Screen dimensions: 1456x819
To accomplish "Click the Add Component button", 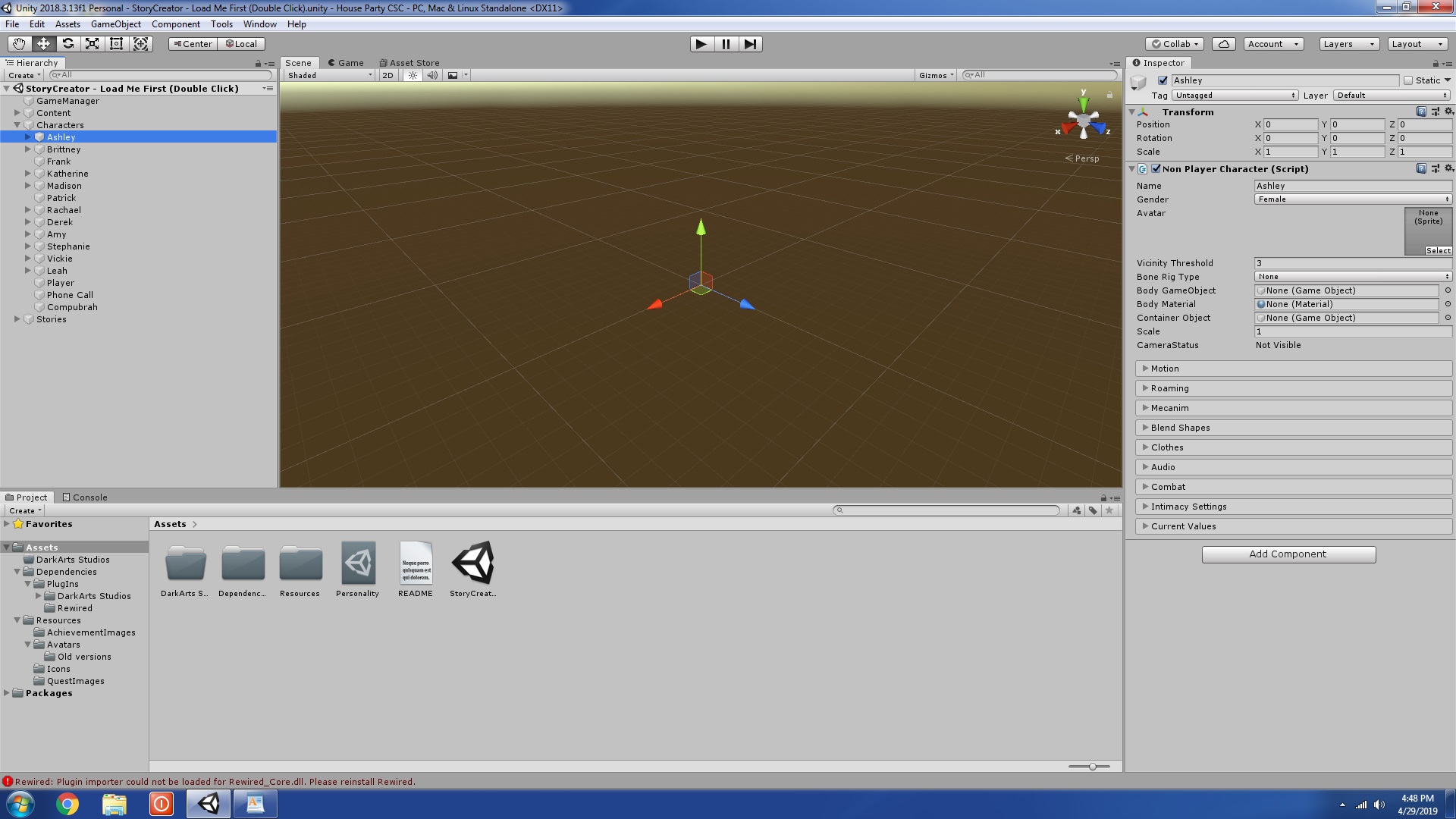I will click(1288, 554).
